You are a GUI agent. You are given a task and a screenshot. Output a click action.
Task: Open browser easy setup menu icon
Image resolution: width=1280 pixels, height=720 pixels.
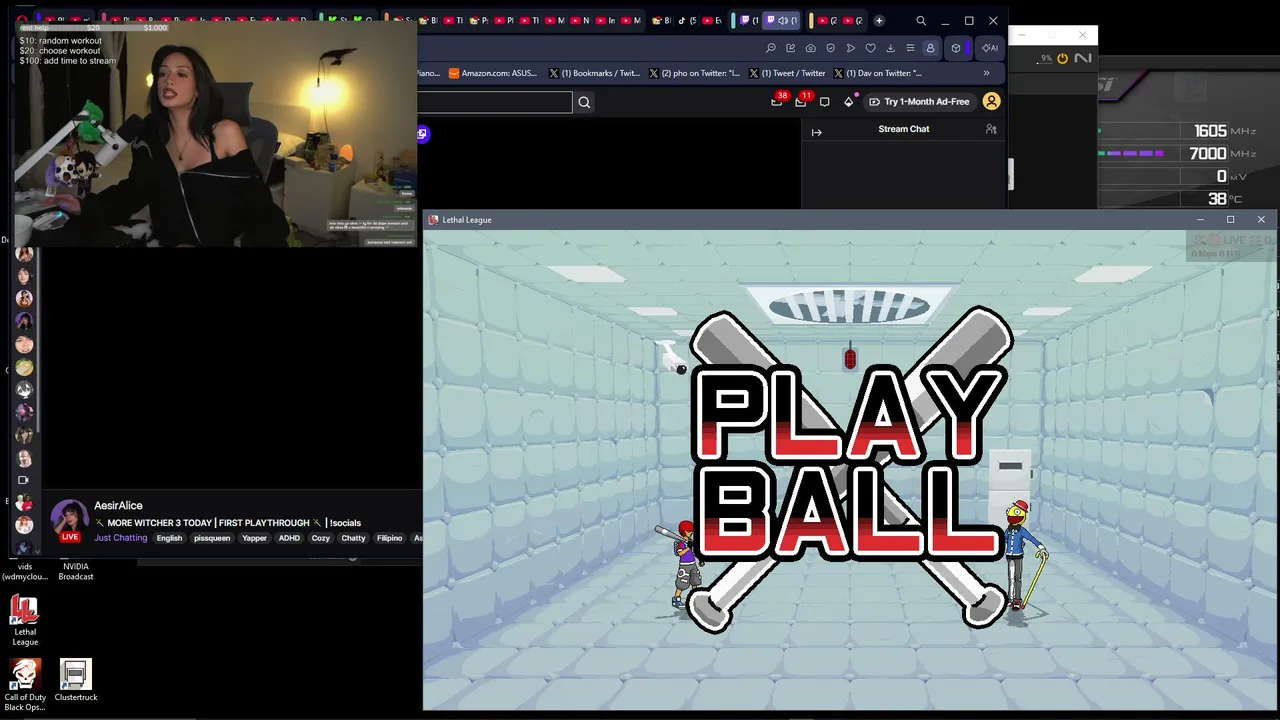[910, 48]
